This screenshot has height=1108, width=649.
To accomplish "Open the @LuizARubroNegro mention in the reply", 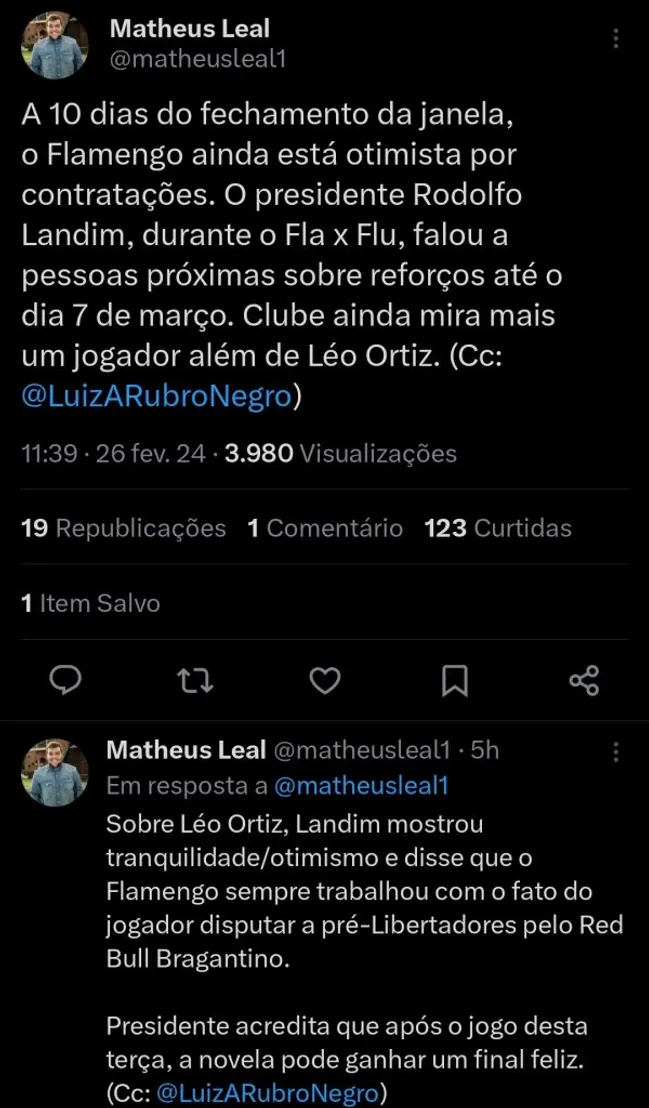I will point(278,1092).
